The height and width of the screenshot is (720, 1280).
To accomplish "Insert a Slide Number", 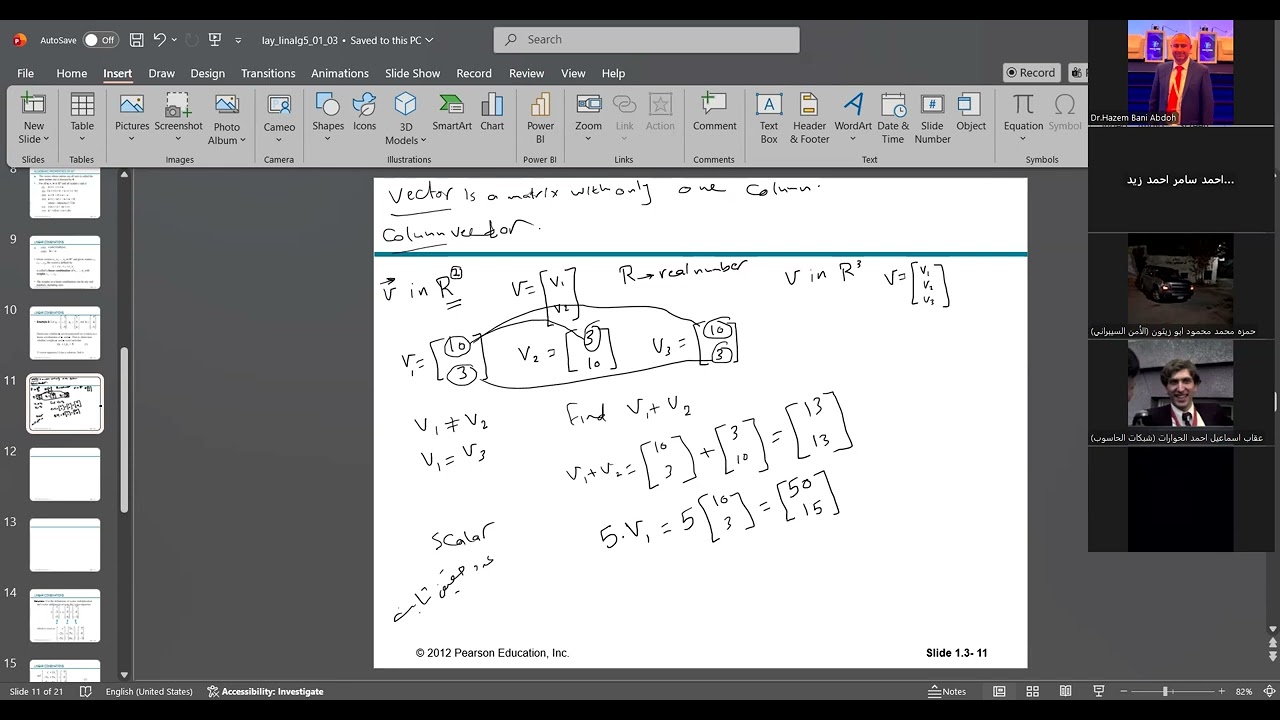I will coord(932,119).
